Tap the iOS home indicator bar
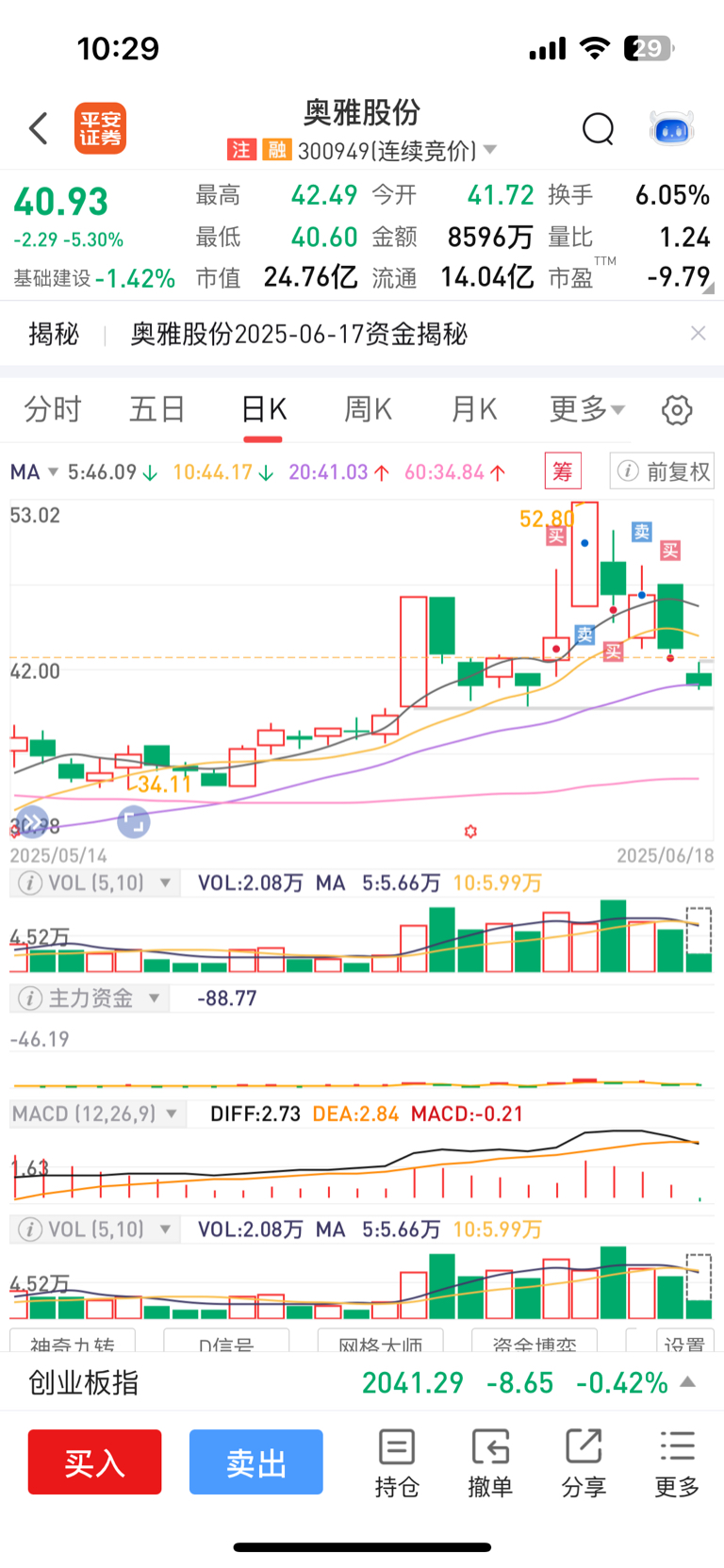 click(x=362, y=1547)
